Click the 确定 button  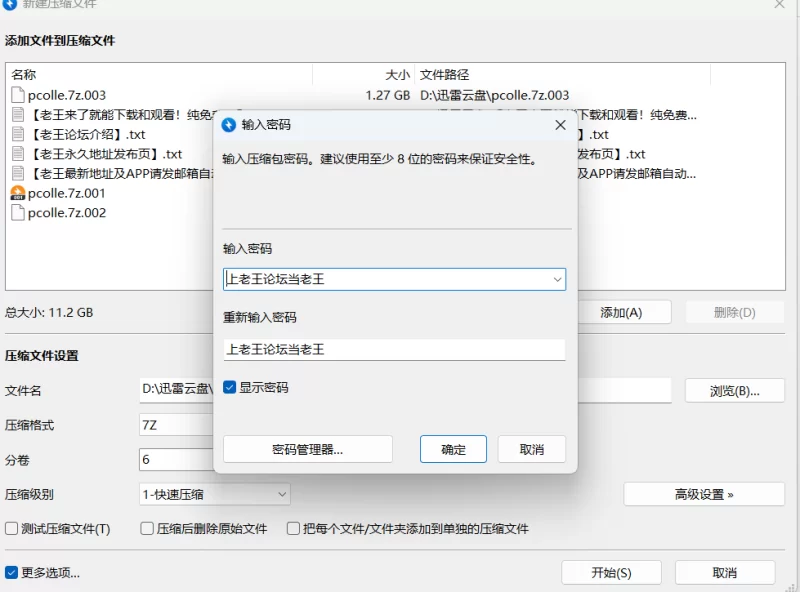pyautogui.click(x=453, y=449)
